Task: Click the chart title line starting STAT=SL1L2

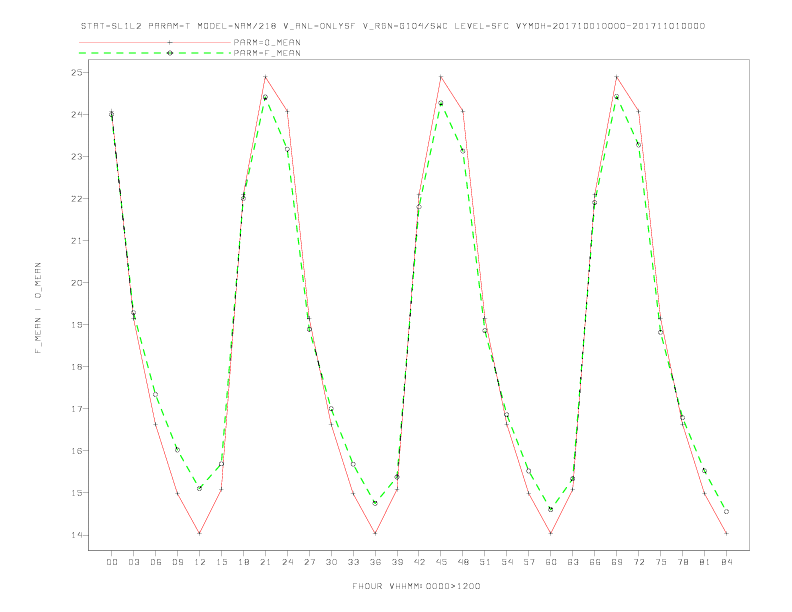Action: (x=392, y=26)
